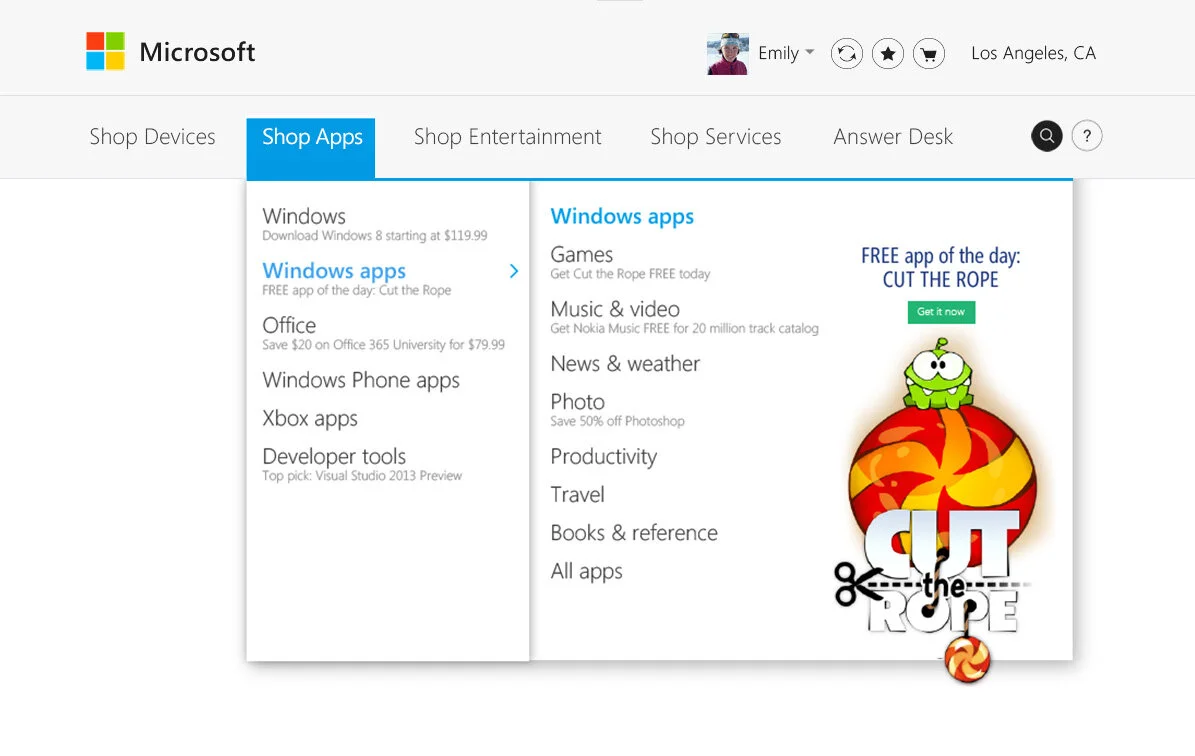Open the Shop Devices menu

(x=152, y=136)
